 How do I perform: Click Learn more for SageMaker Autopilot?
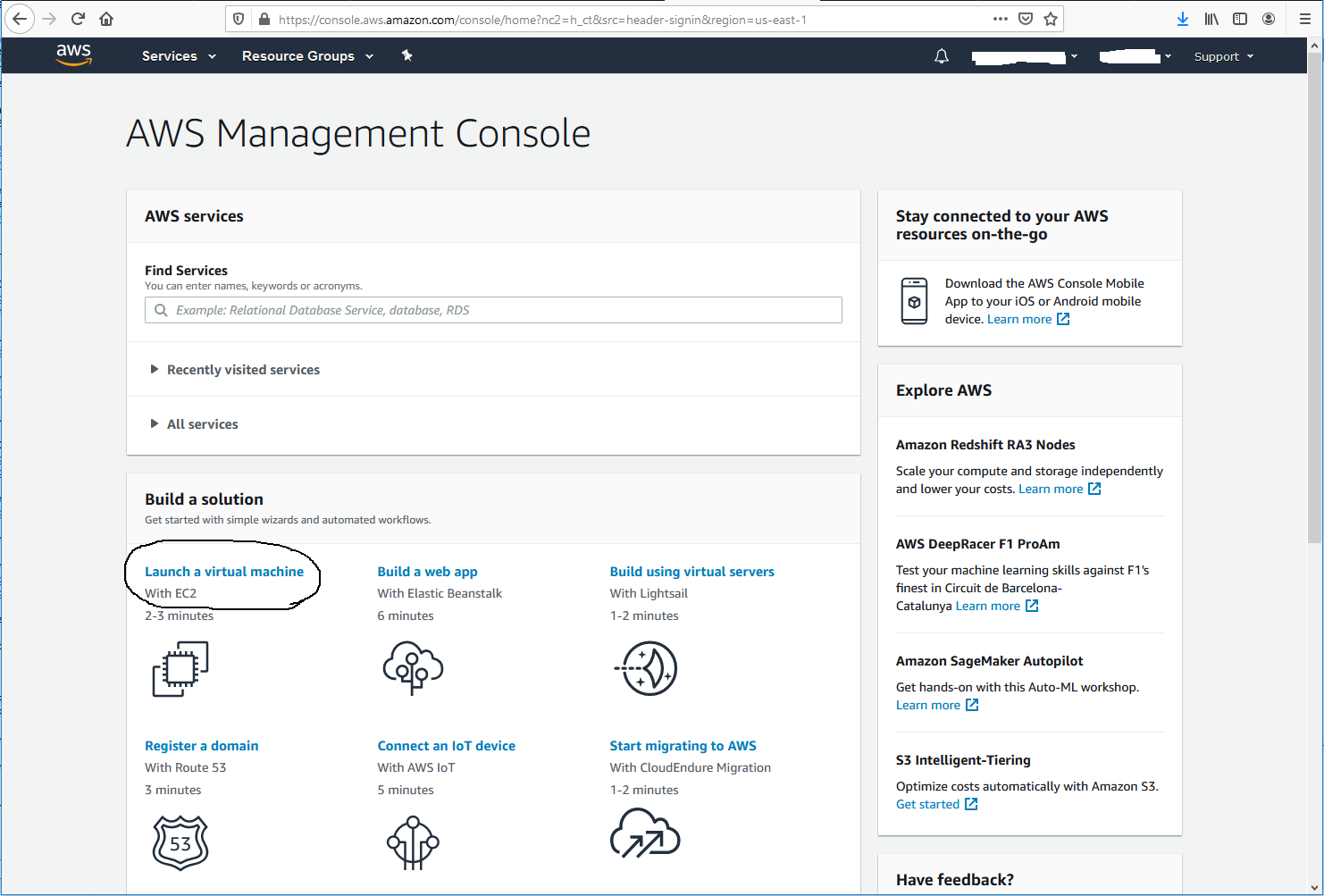937,705
